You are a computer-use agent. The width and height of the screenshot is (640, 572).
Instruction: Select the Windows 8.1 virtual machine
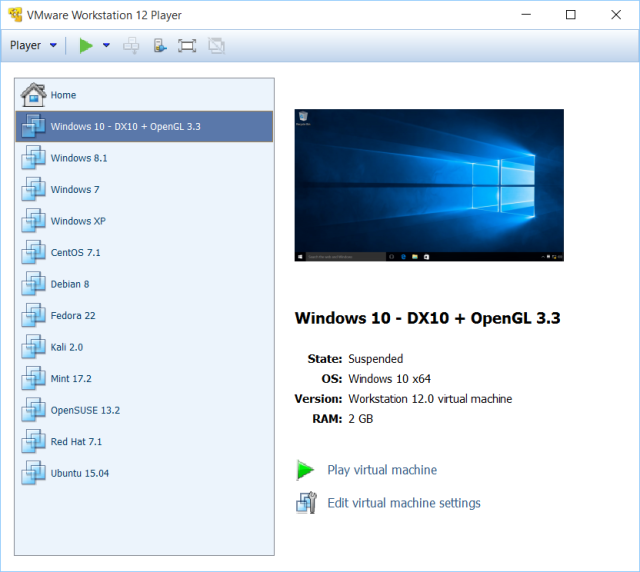[78, 158]
